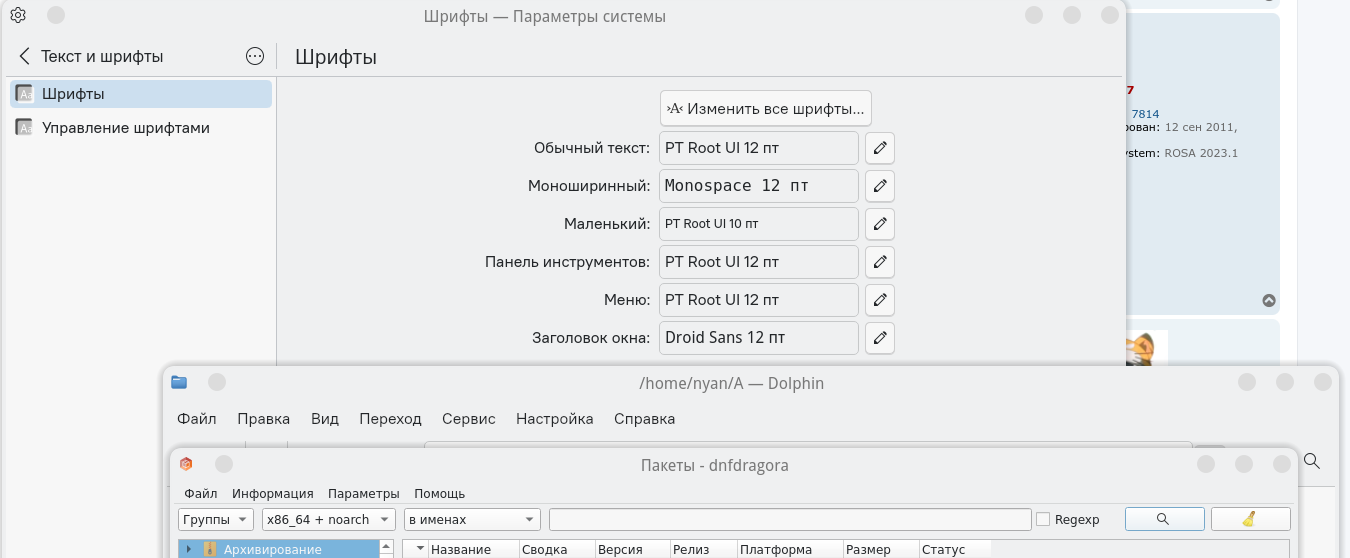Edit the Моноширинный font setting
Screen dimensions: 1350x558
point(879,186)
